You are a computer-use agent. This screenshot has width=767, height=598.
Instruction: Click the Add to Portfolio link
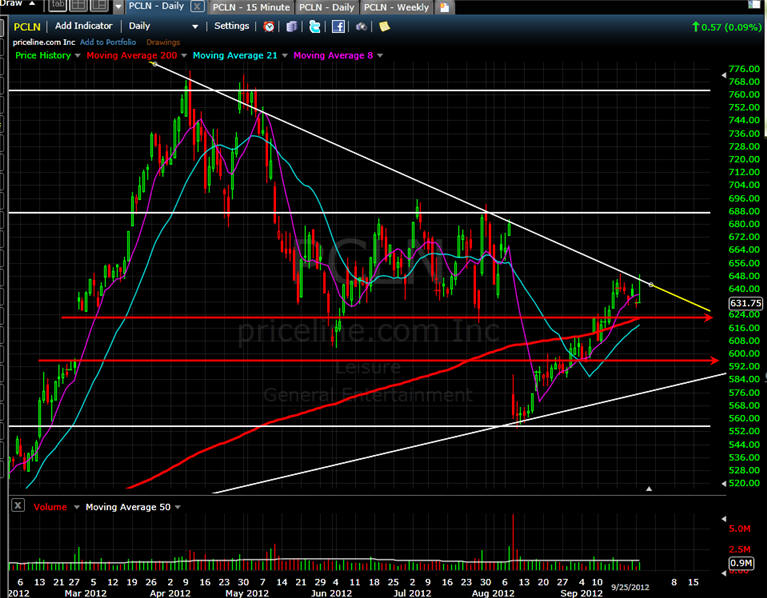click(x=108, y=42)
